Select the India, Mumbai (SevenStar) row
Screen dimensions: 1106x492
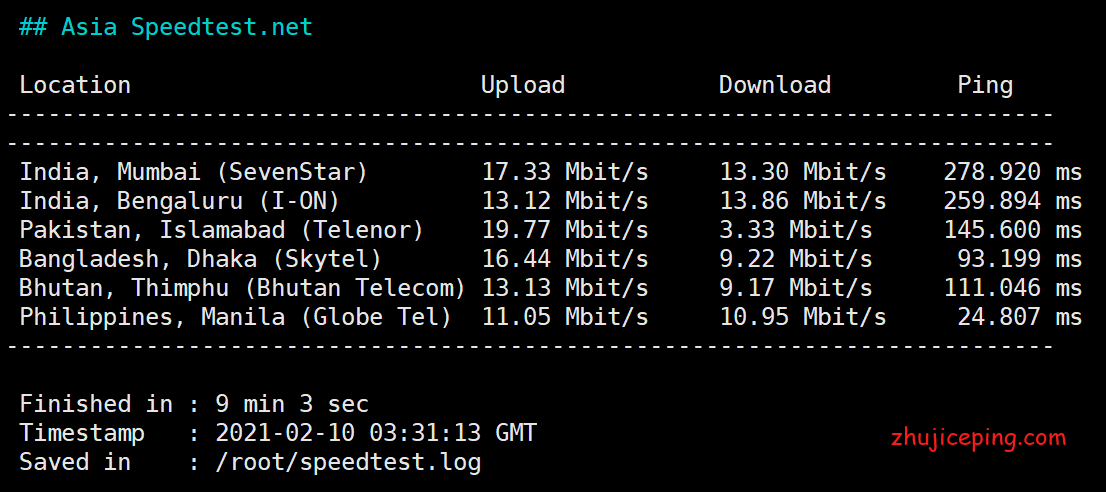[x=550, y=172]
